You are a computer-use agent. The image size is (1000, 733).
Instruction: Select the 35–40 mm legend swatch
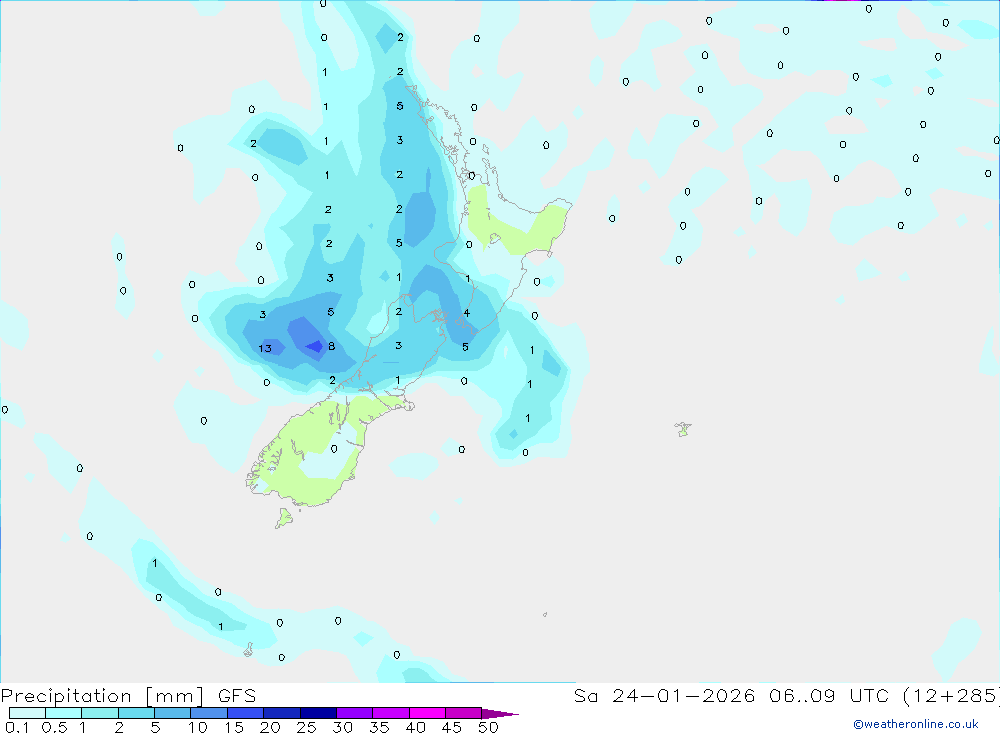click(x=390, y=713)
